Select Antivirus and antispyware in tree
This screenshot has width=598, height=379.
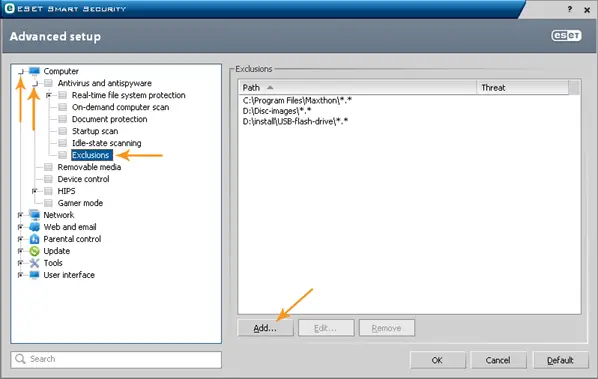[104, 83]
